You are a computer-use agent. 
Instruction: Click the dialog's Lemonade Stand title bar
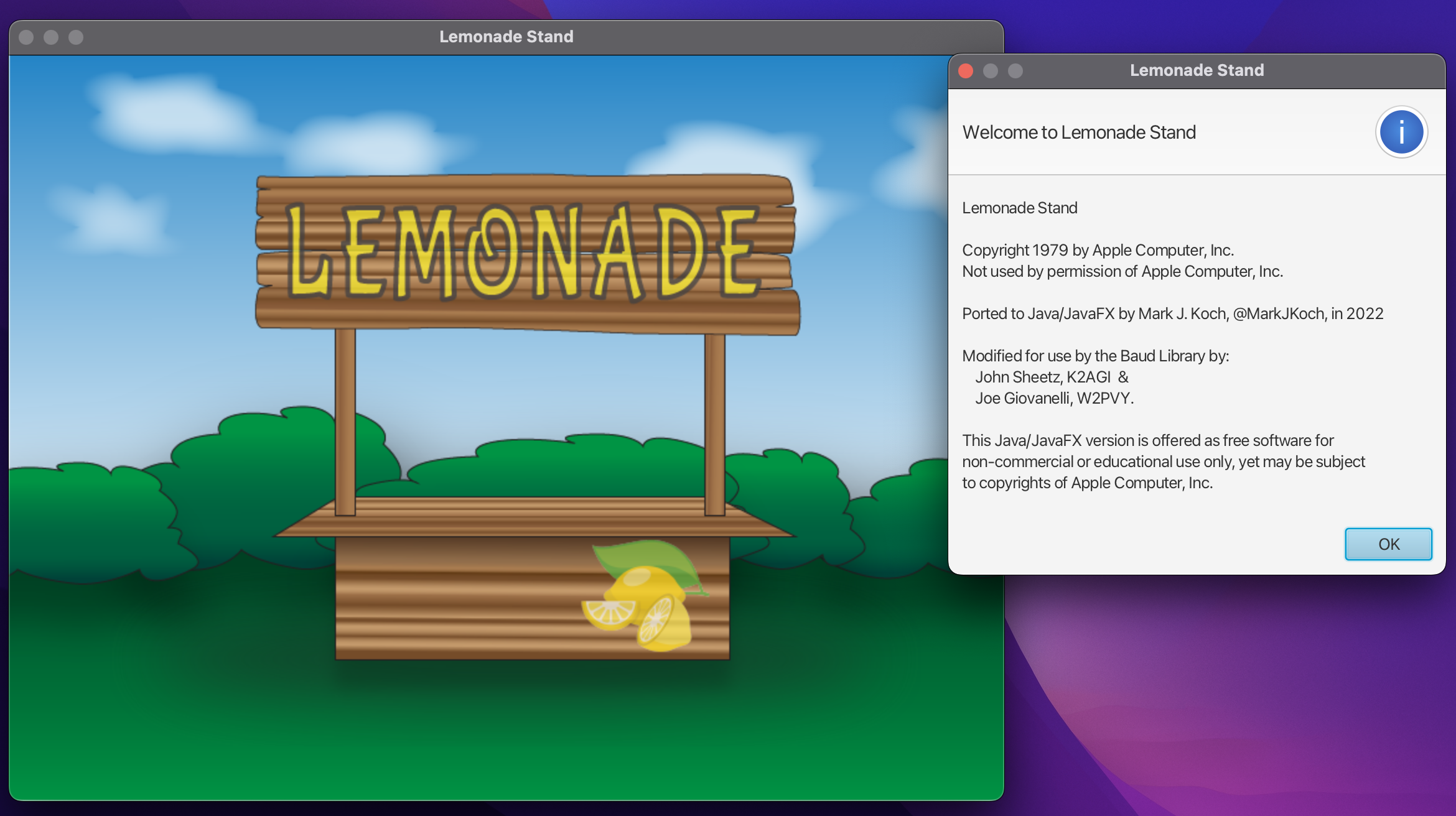tap(1196, 70)
